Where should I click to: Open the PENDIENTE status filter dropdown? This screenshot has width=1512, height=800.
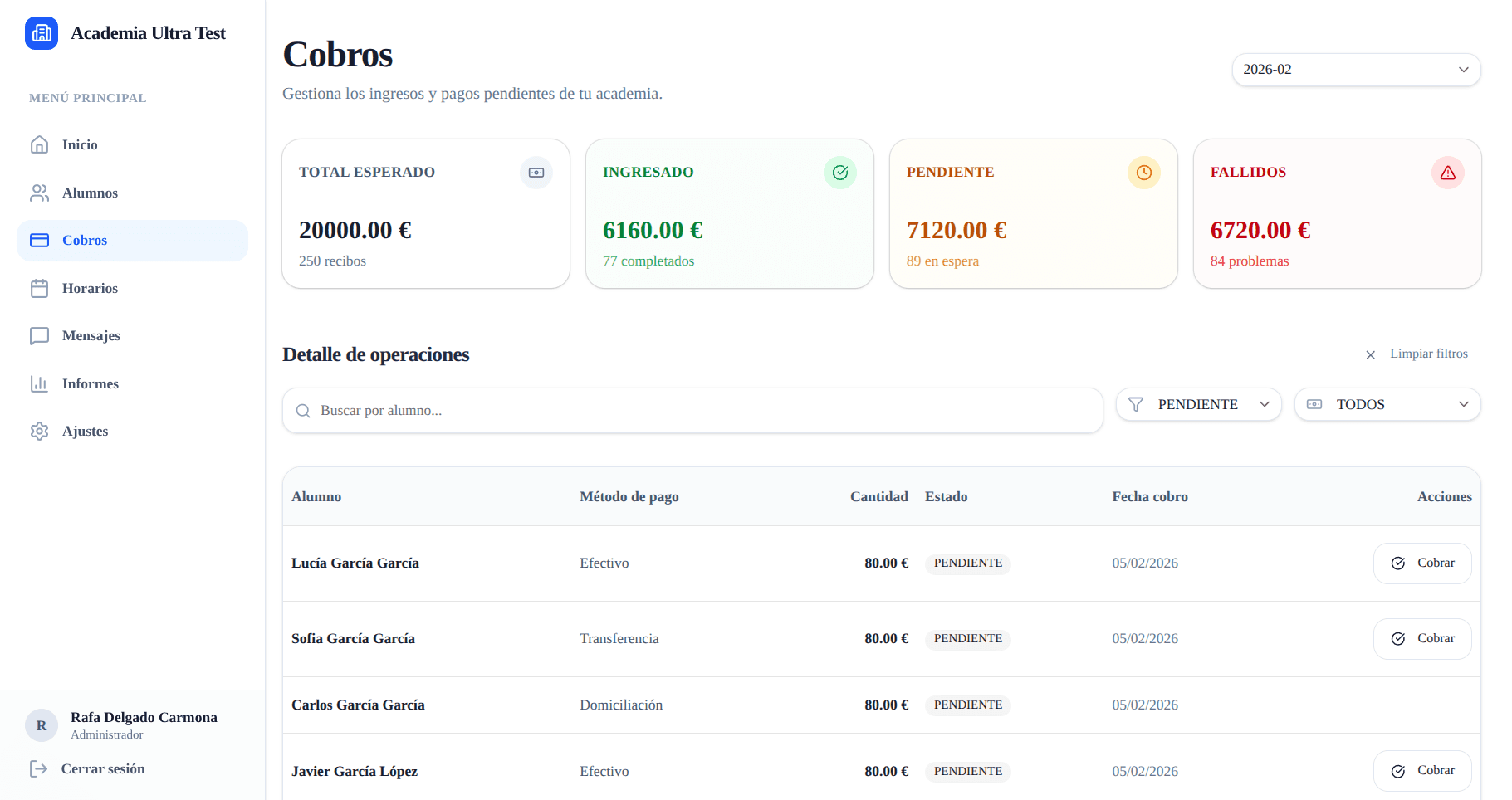1199,404
